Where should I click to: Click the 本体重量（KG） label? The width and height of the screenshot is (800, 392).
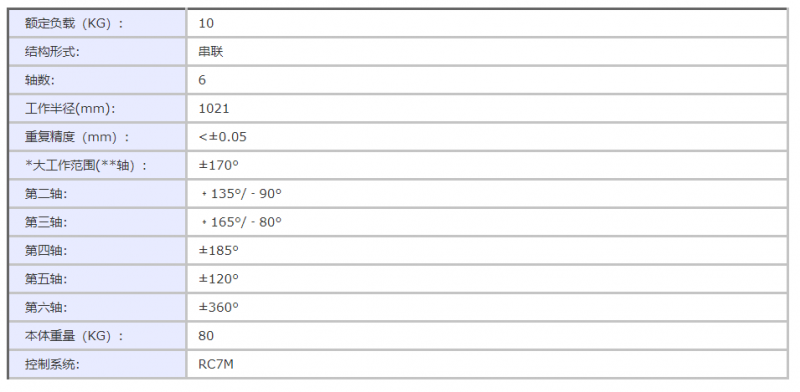[74, 336]
